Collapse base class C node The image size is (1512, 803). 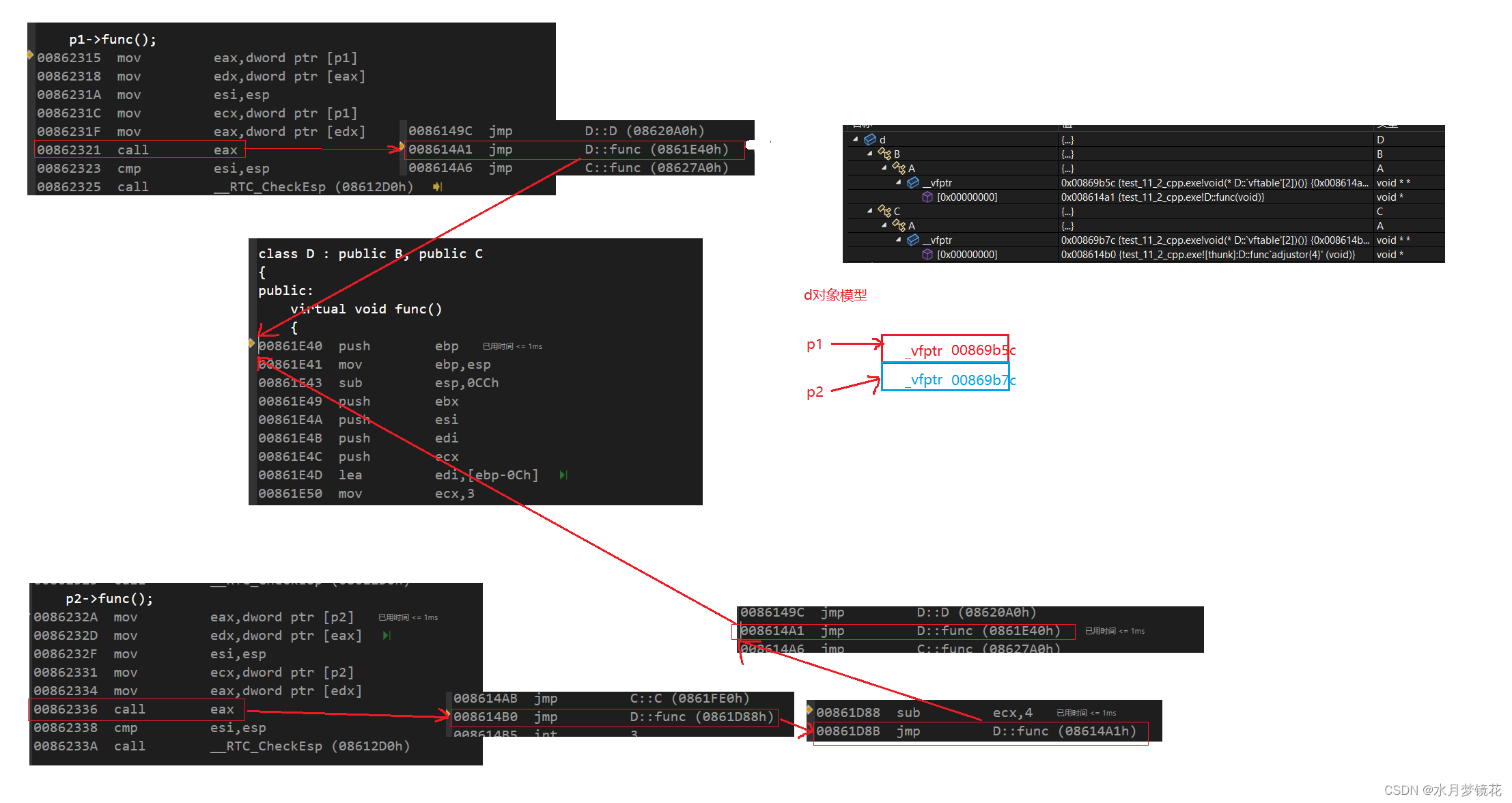[869, 211]
